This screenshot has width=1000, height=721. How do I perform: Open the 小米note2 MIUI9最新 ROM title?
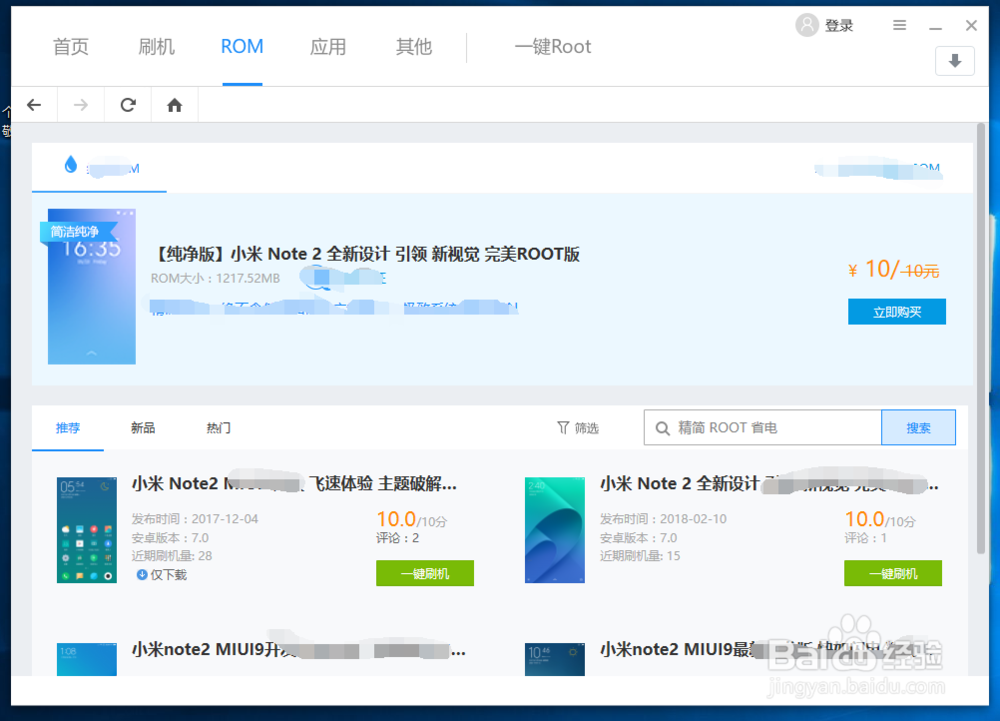pos(769,650)
